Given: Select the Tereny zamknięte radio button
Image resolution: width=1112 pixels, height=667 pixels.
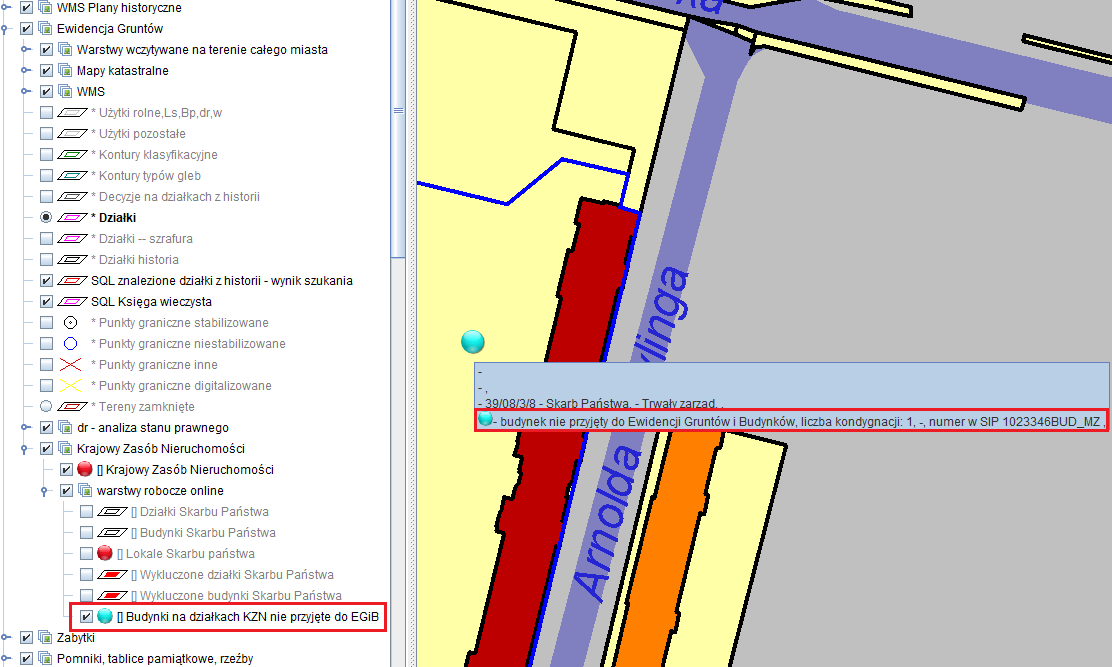Looking at the screenshot, I should 46,407.
